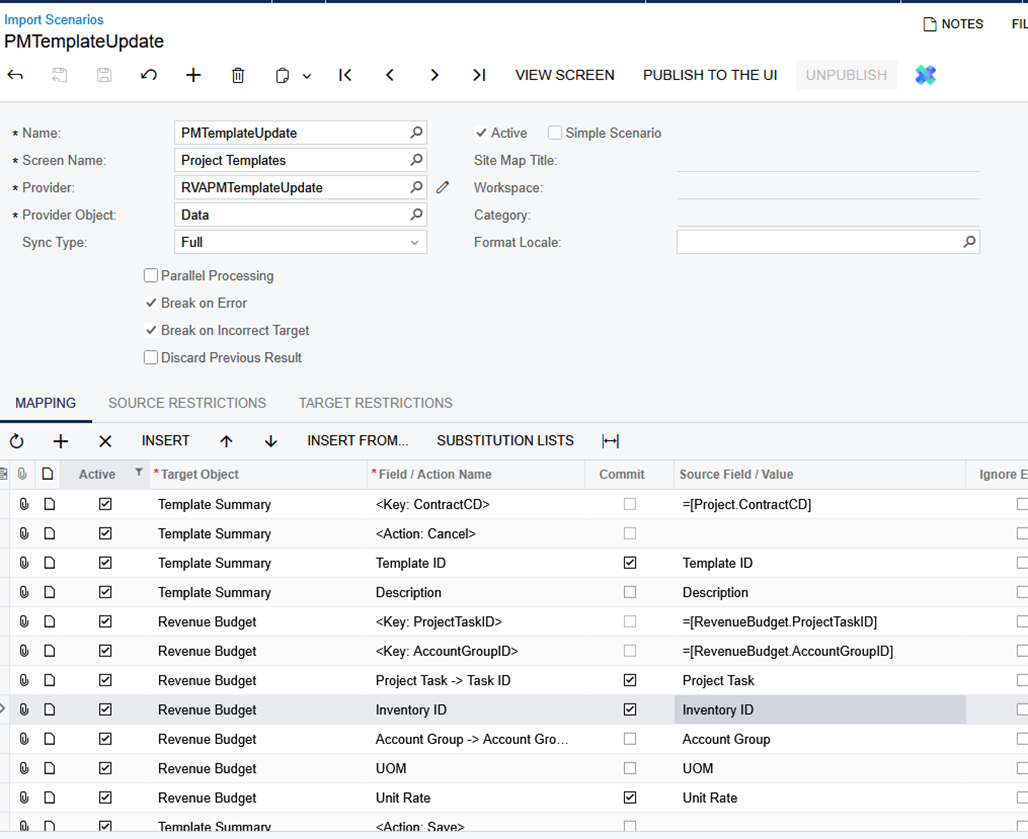Click the pencil edit icon beside Provider
The width and height of the screenshot is (1028, 839).
[x=443, y=187]
